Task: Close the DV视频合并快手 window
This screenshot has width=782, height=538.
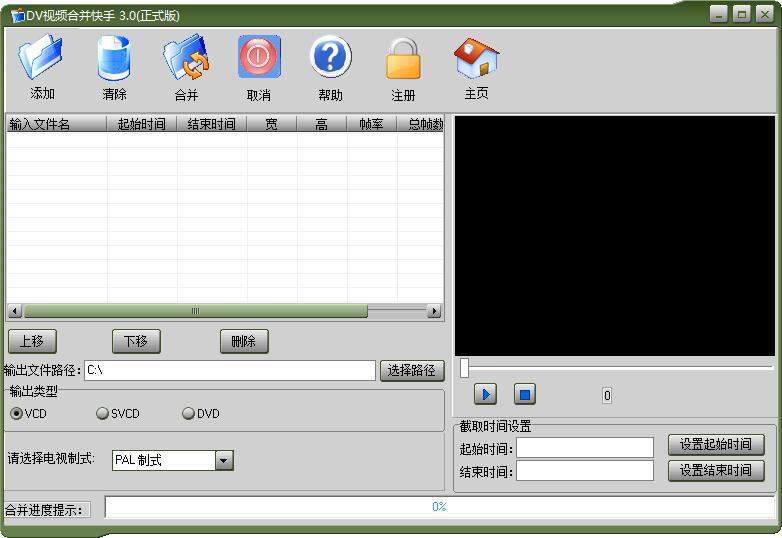Action: [765, 14]
